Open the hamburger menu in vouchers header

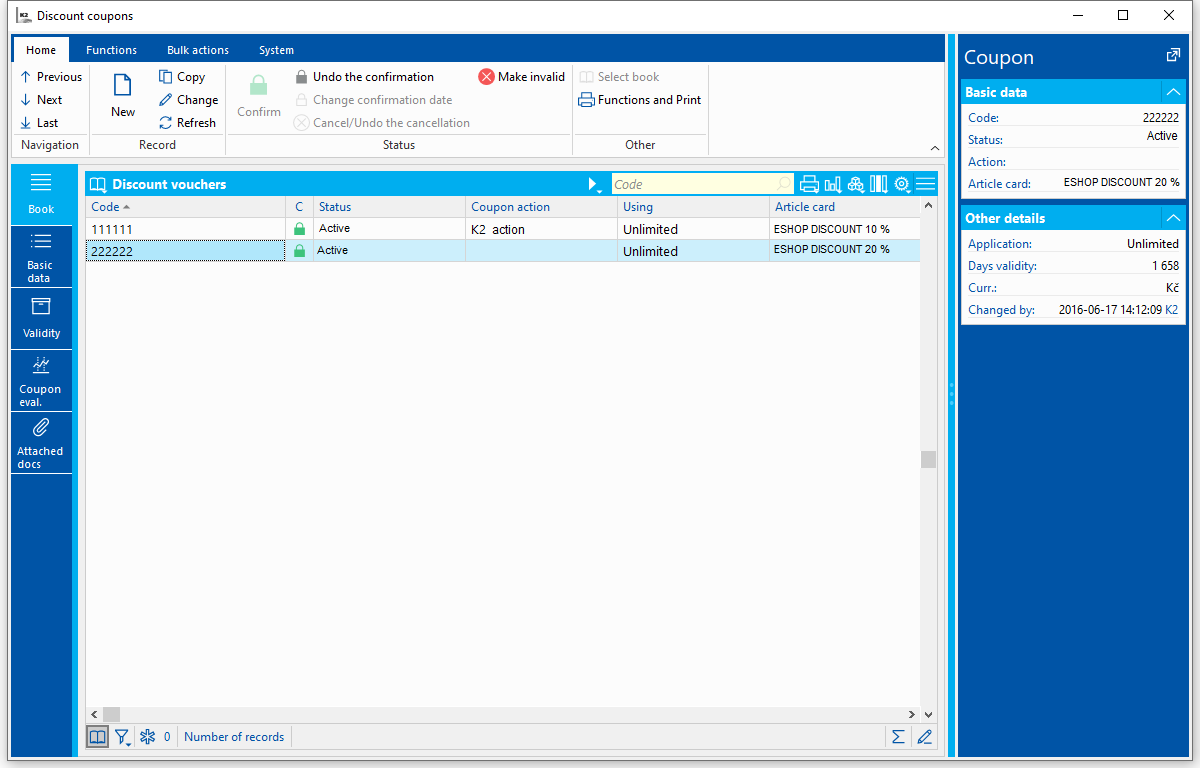[x=925, y=184]
